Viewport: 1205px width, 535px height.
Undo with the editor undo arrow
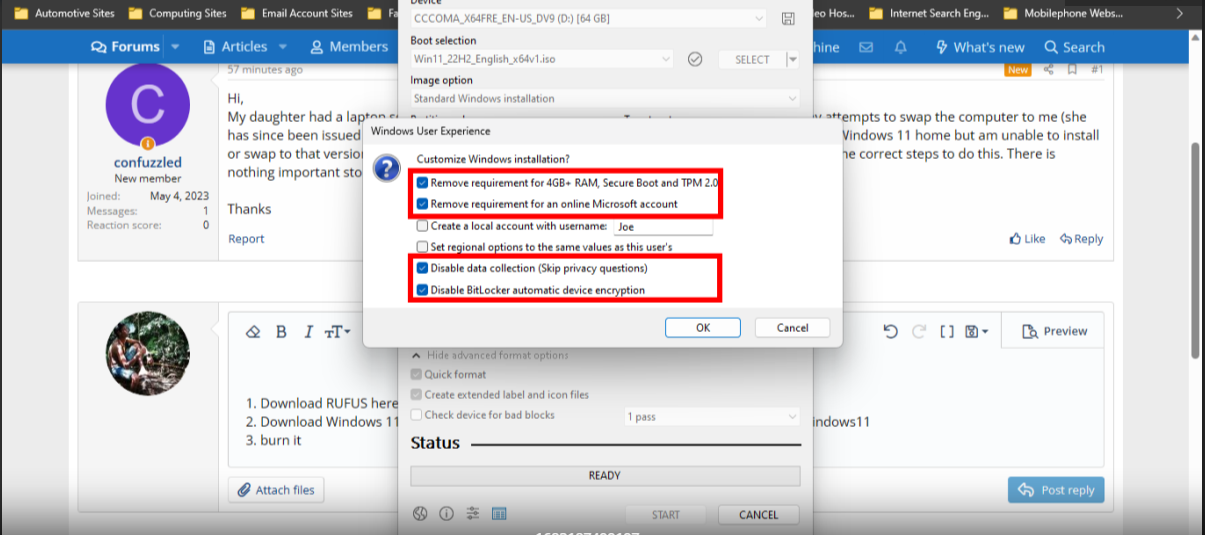pos(891,331)
